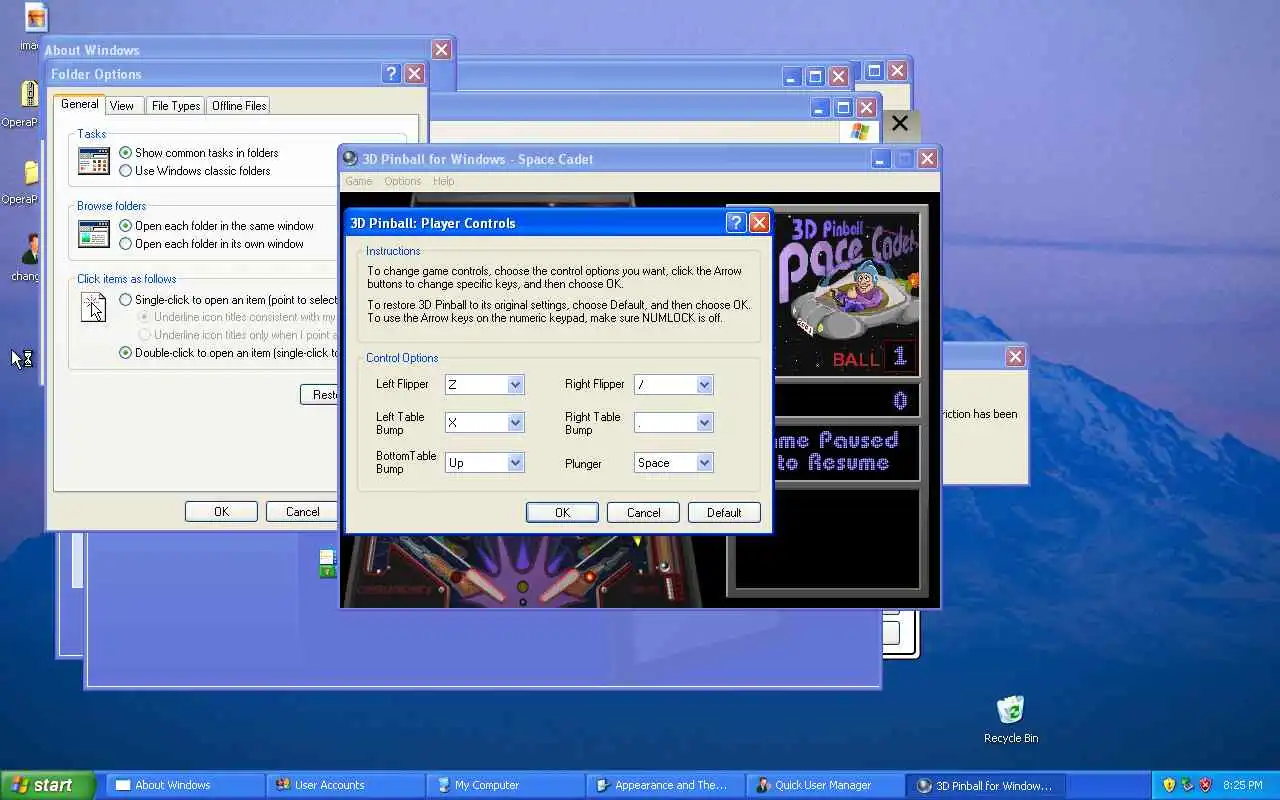Click the red shield alert tray icon

point(1205,785)
